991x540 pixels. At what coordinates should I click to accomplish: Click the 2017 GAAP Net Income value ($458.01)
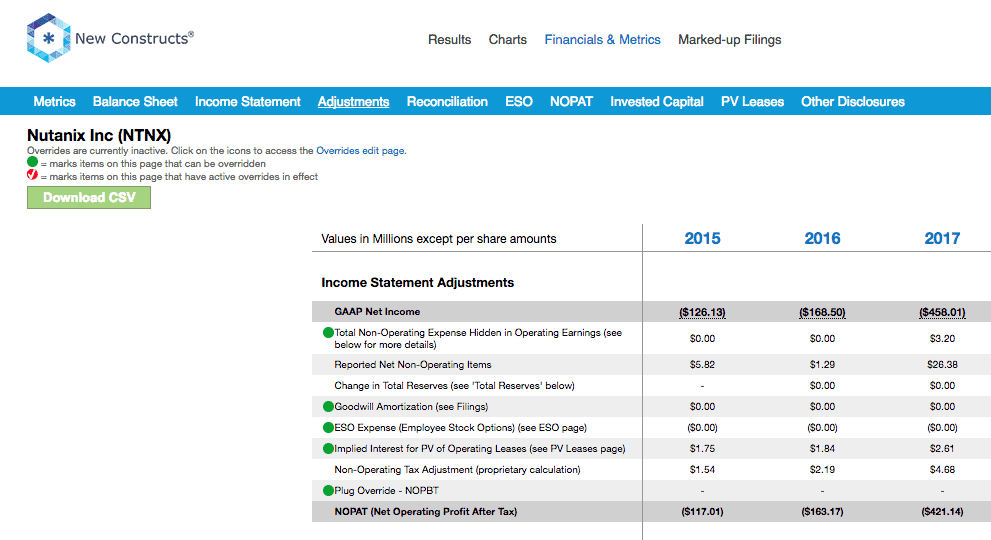(942, 312)
